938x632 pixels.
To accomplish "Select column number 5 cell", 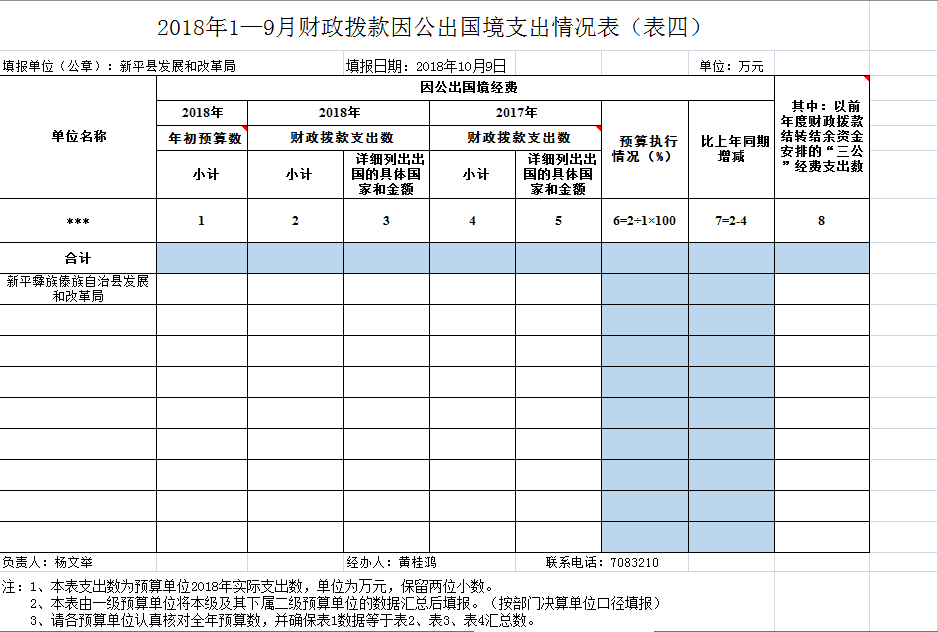I will [558, 221].
